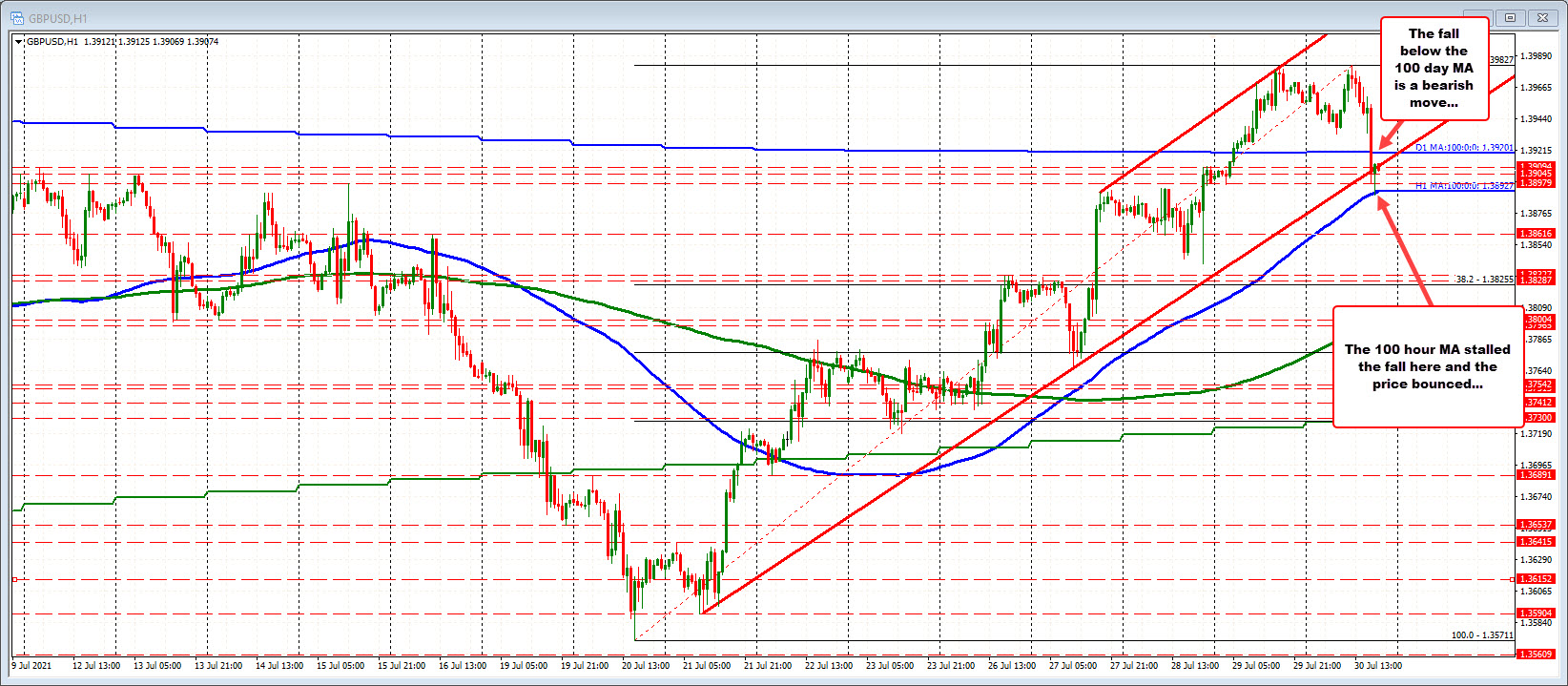Click the 1.39890 price scale value

click(x=1537, y=56)
